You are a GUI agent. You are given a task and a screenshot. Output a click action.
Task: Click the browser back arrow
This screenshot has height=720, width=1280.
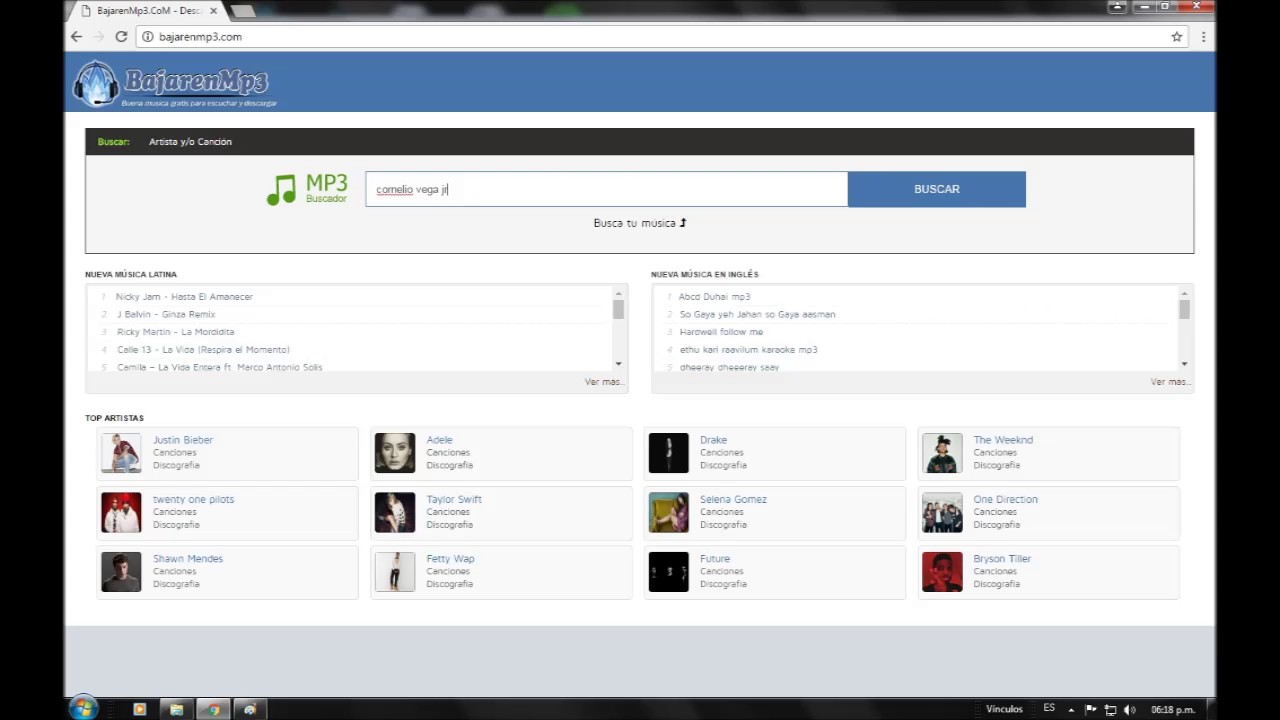click(76, 36)
